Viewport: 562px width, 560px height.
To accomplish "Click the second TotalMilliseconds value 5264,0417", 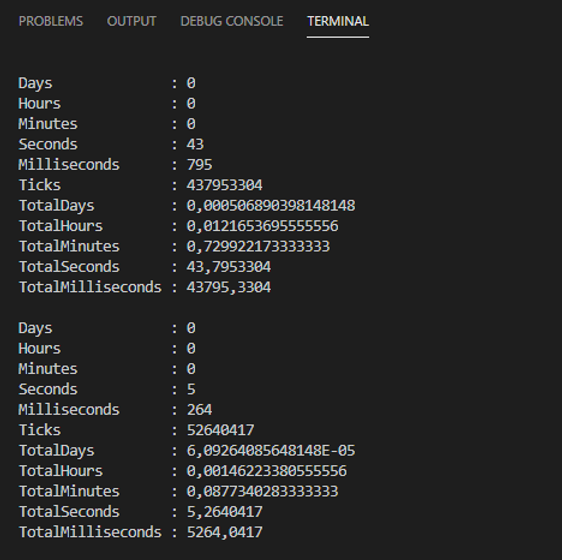I will point(225,532).
